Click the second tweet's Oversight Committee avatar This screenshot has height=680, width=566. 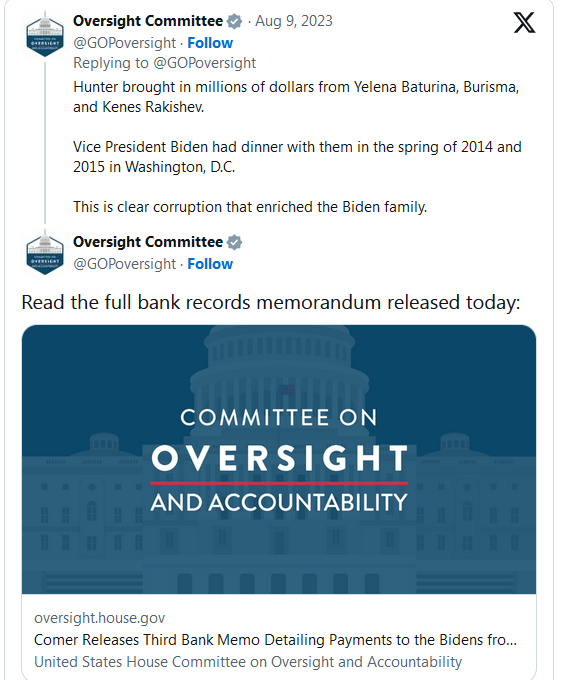tap(45, 252)
